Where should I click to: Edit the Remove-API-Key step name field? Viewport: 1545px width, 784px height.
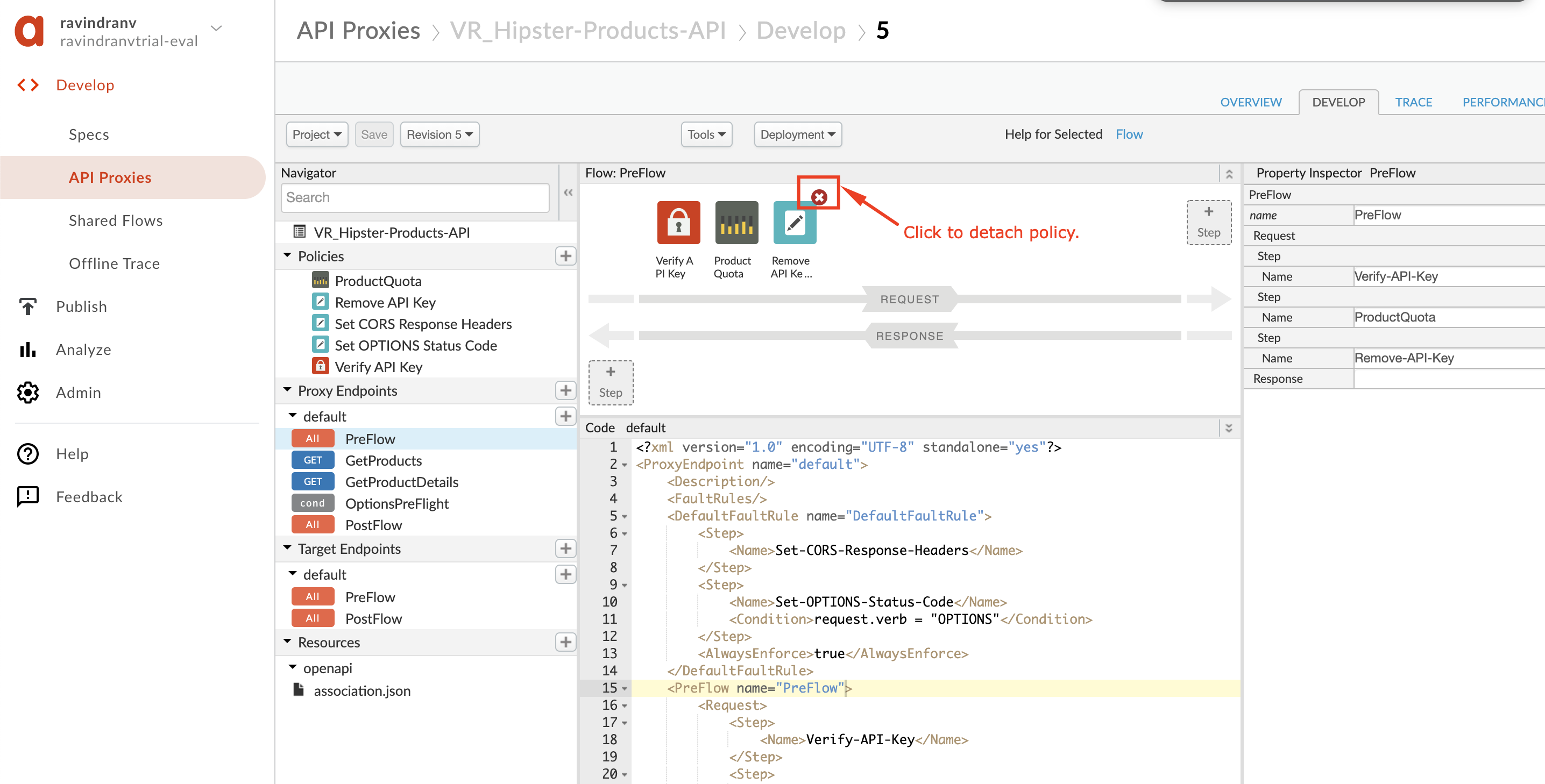(x=1449, y=358)
